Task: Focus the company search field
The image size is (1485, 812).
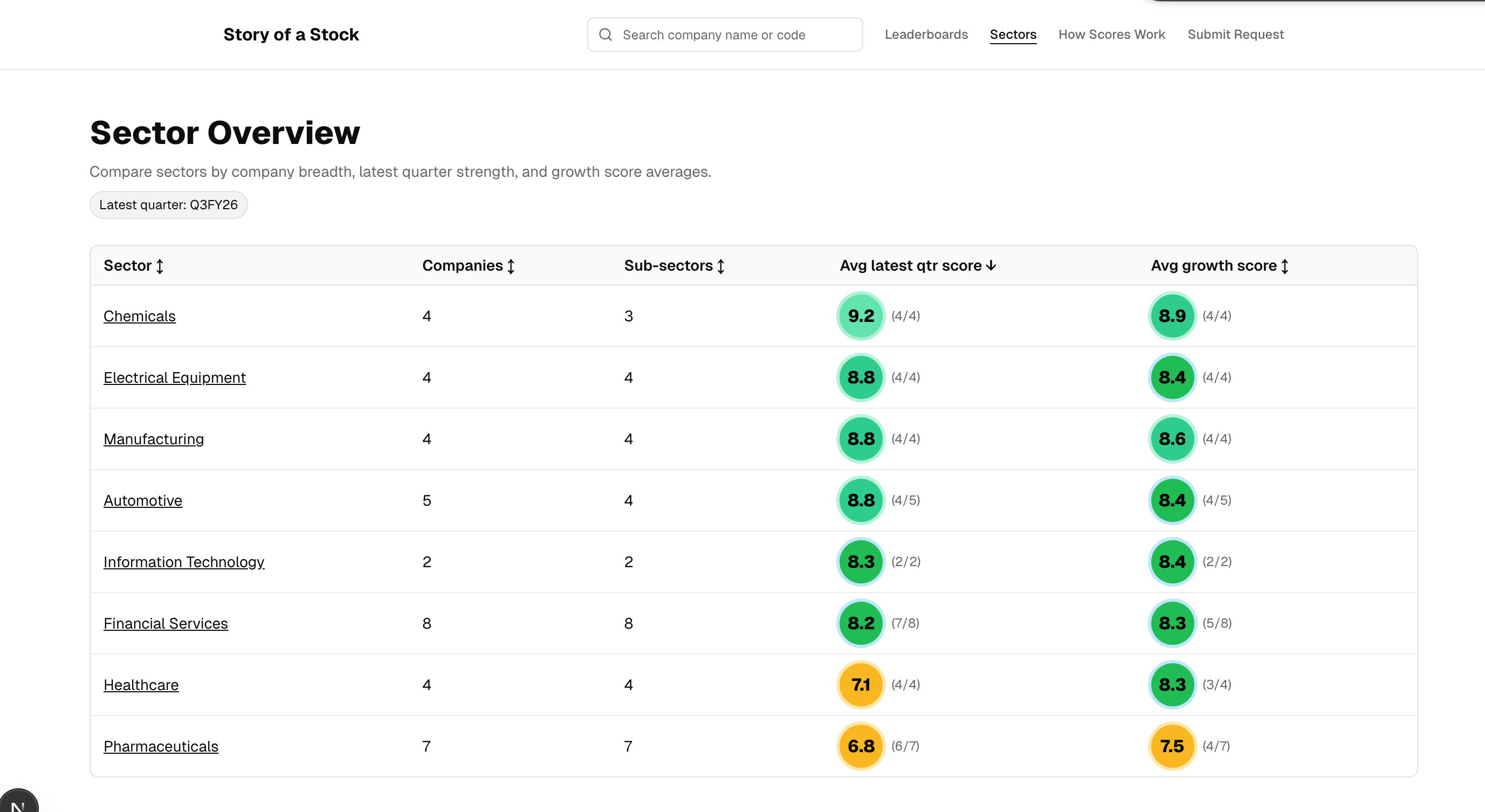Action: coord(732,35)
